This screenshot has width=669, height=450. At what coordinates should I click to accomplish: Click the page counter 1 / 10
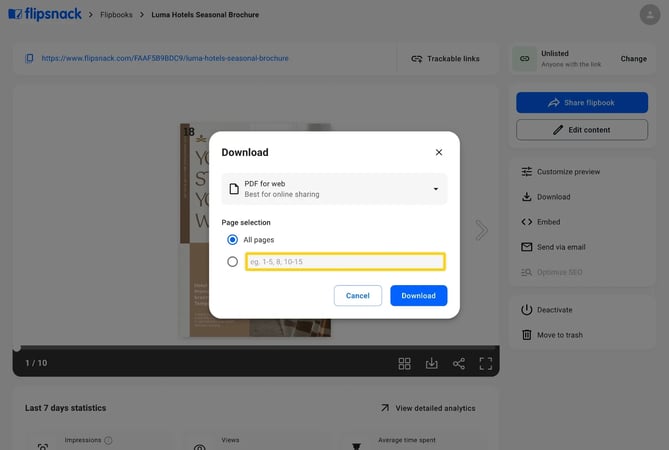tap(36, 363)
